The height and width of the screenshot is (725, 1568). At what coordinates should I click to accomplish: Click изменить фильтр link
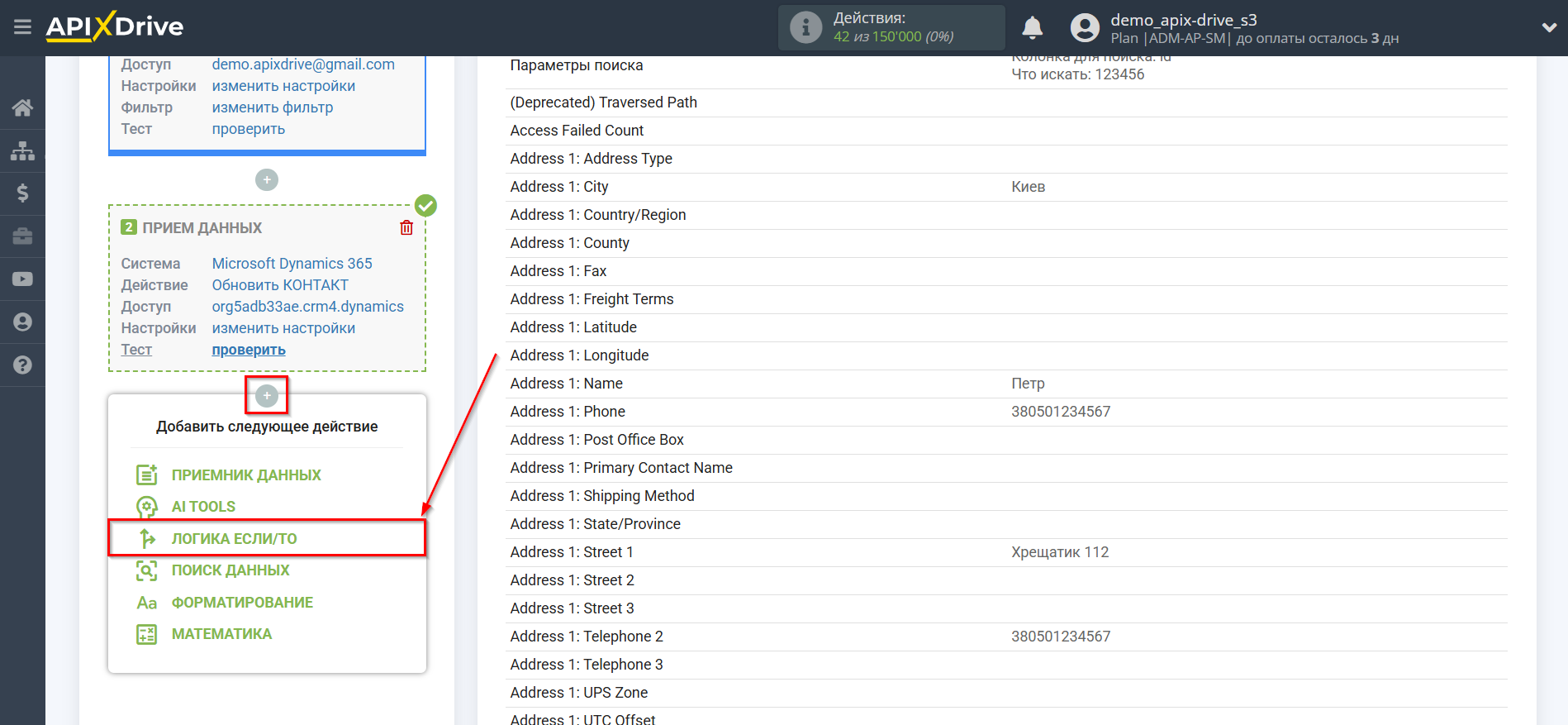pos(273,107)
